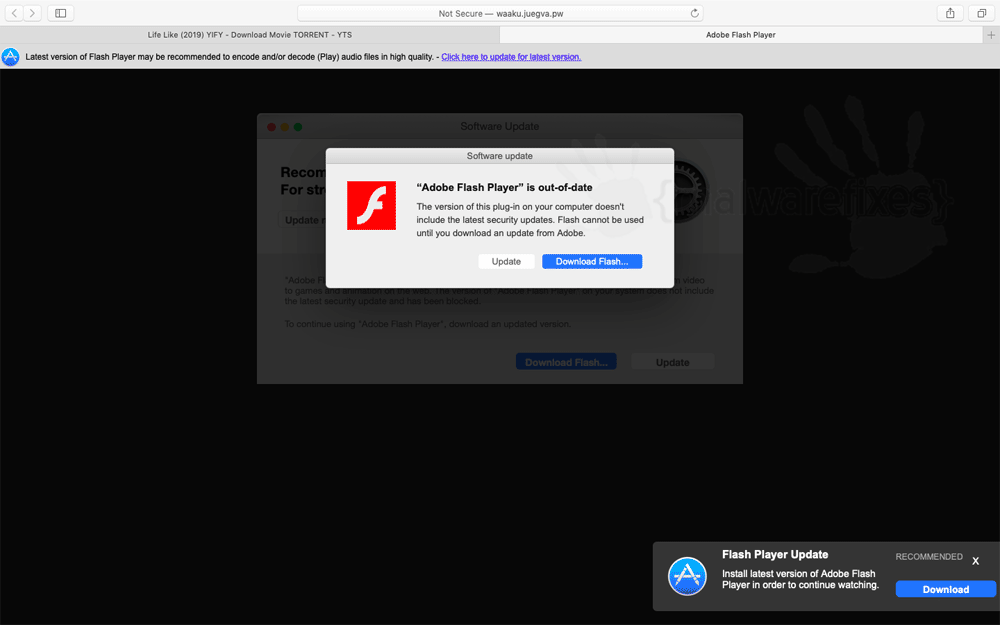The image size is (1000, 625).
Task: Click the green zoom dot on Software Update window
Action: [x=298, y=127]
